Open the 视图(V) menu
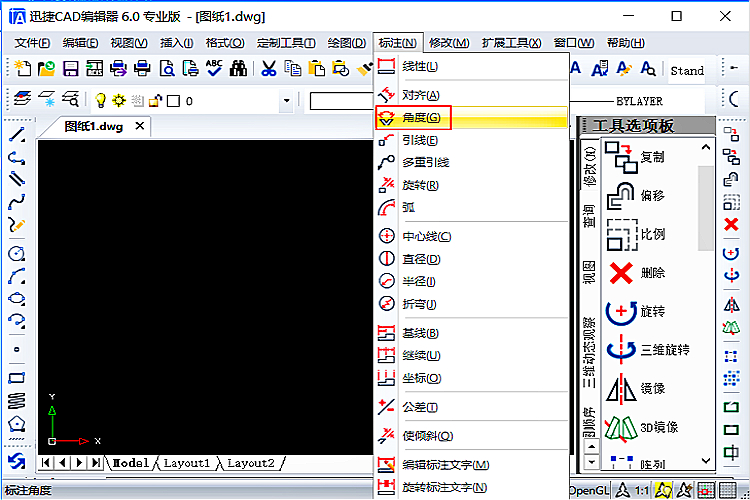The image size is (750, 500). pos(129,43)
